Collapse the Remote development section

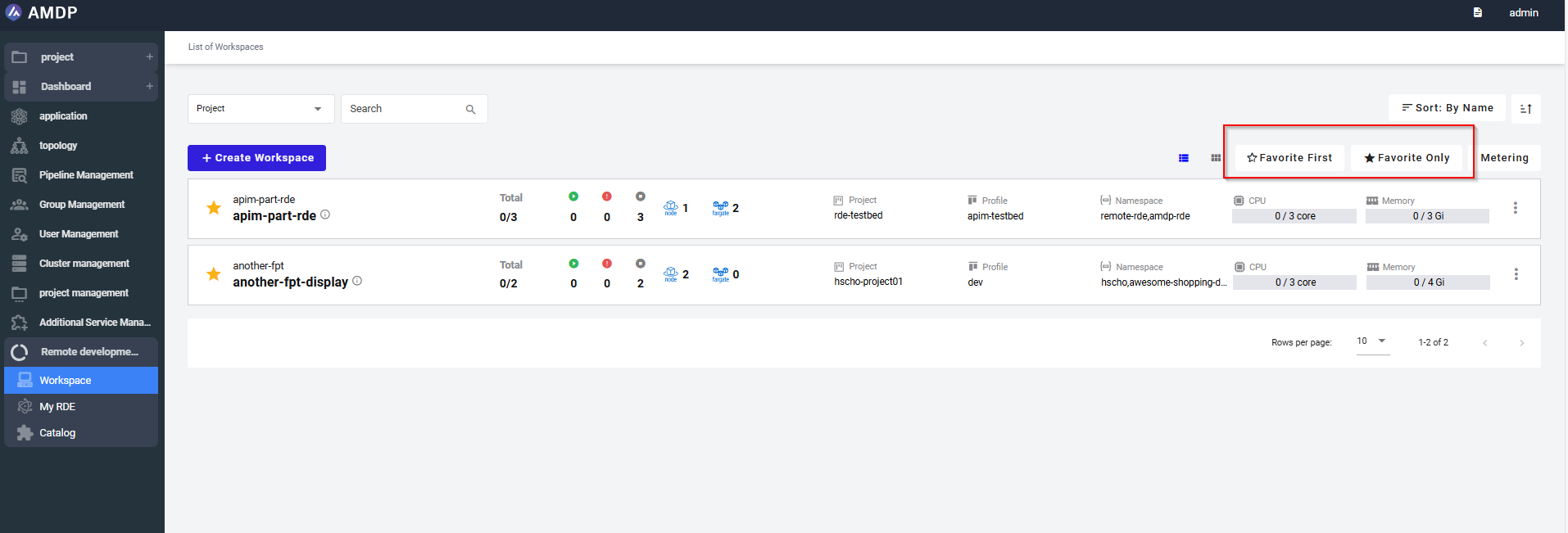pyautogui.click(x=81, y=352)
